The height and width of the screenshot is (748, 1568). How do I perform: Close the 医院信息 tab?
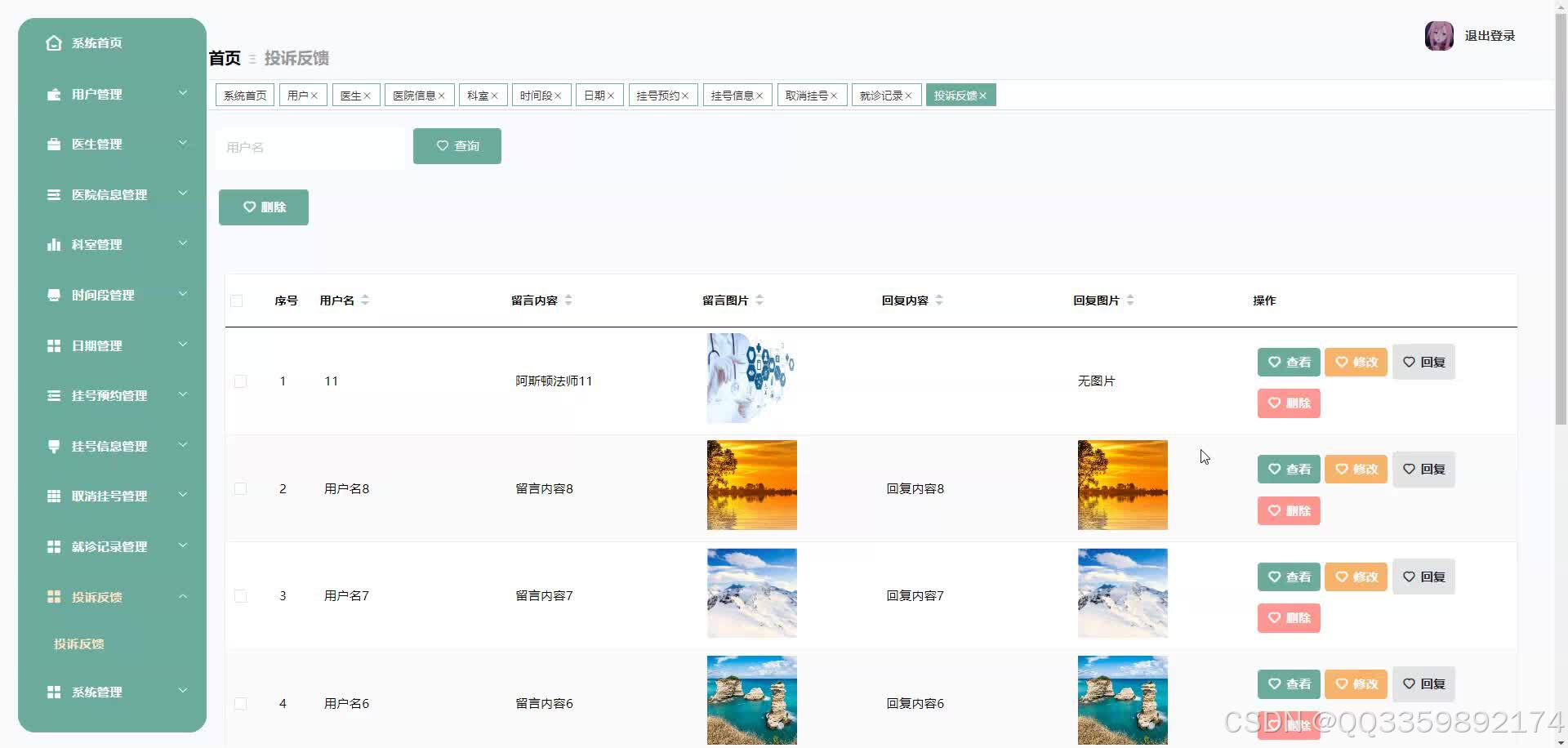[441, 96]
